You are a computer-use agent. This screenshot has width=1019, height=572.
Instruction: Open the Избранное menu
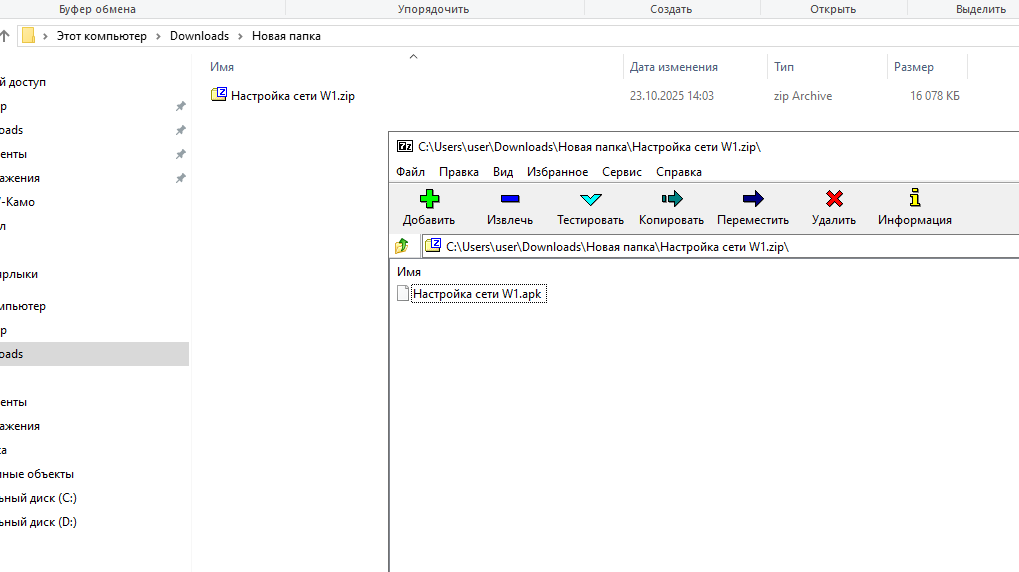pyautogui.click(x=557, y=172)
